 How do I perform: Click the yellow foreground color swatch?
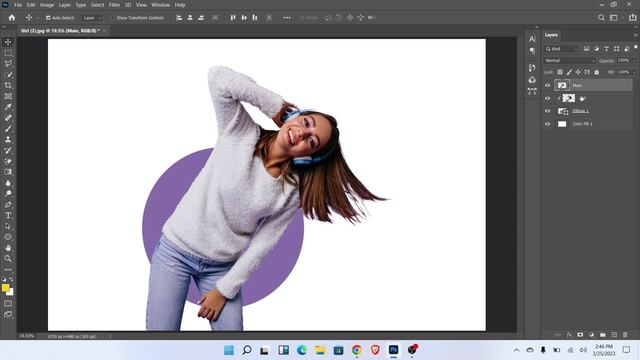coord(5,288)
